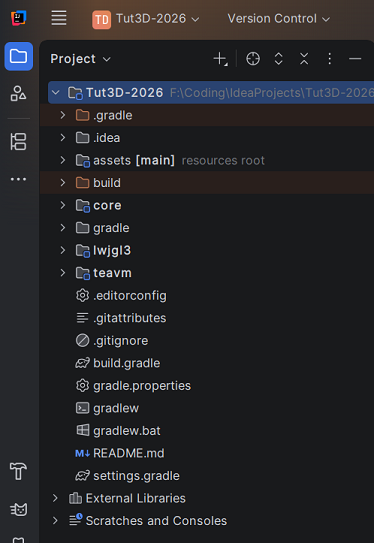This screenshot has height=543, width=374.
Task: Expand the build folder
Action: click(x=63, y=183)
